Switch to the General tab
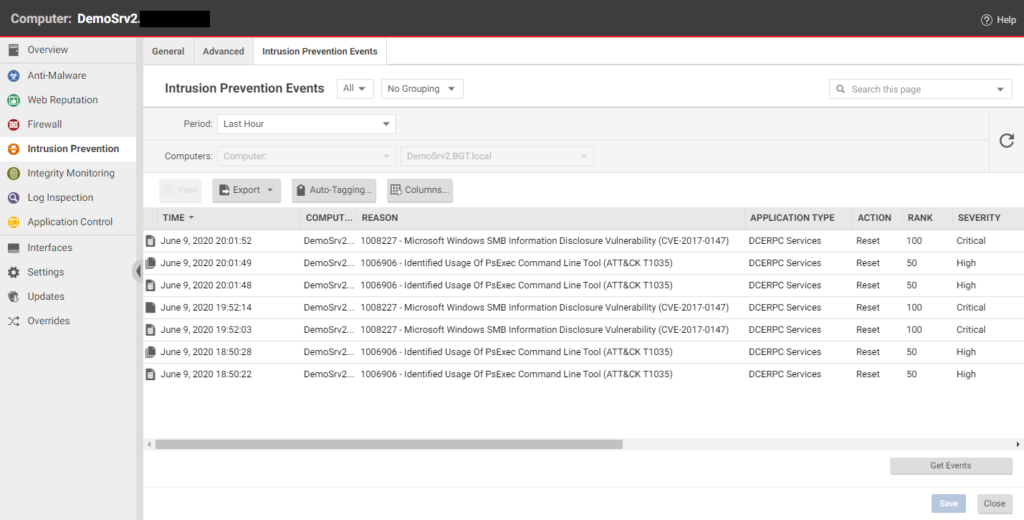Image resolution: width=1024 pixels, height=520 pixels. tap(168, 51)
